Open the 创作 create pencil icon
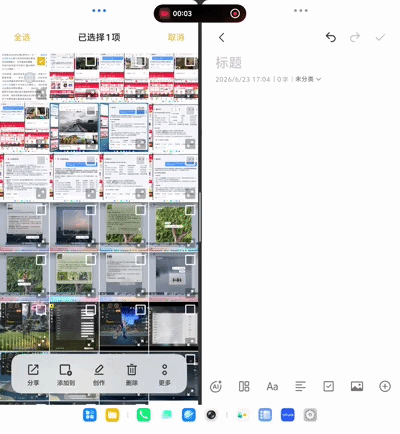This screenshot has width=400, height=434. pyautogui.click(x=99, y=370)
